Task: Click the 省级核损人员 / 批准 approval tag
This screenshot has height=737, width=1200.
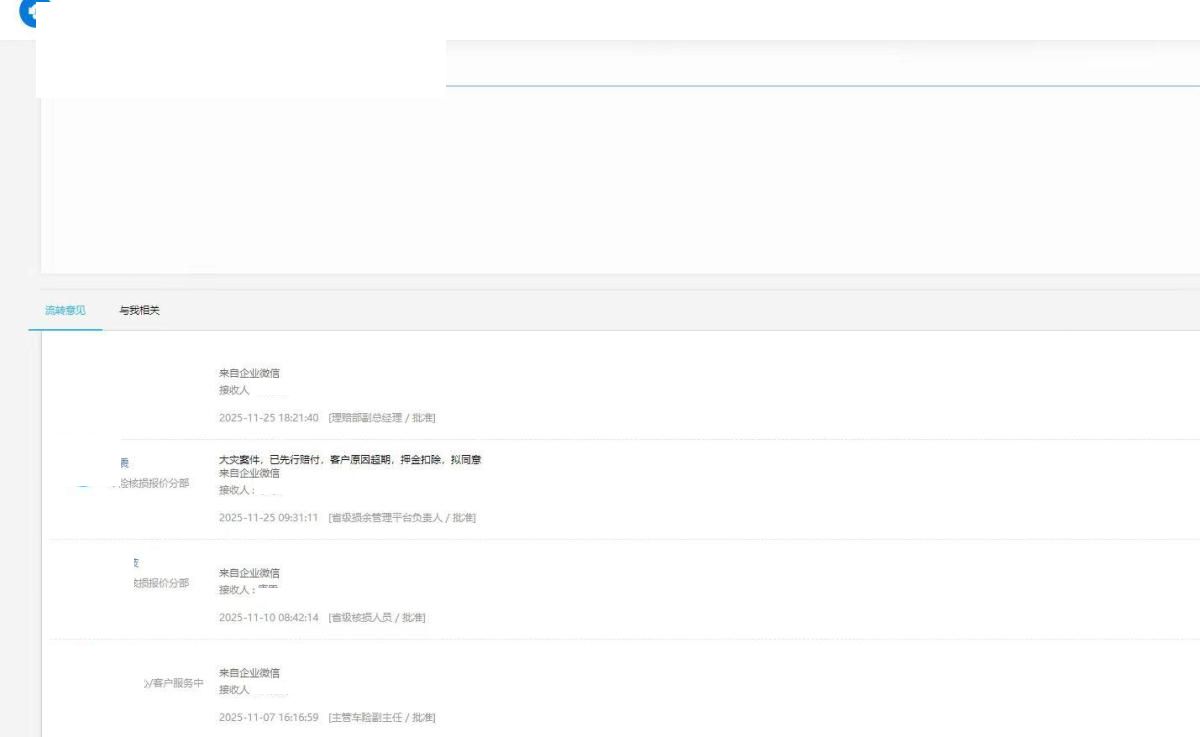Action: click(376, 617)
